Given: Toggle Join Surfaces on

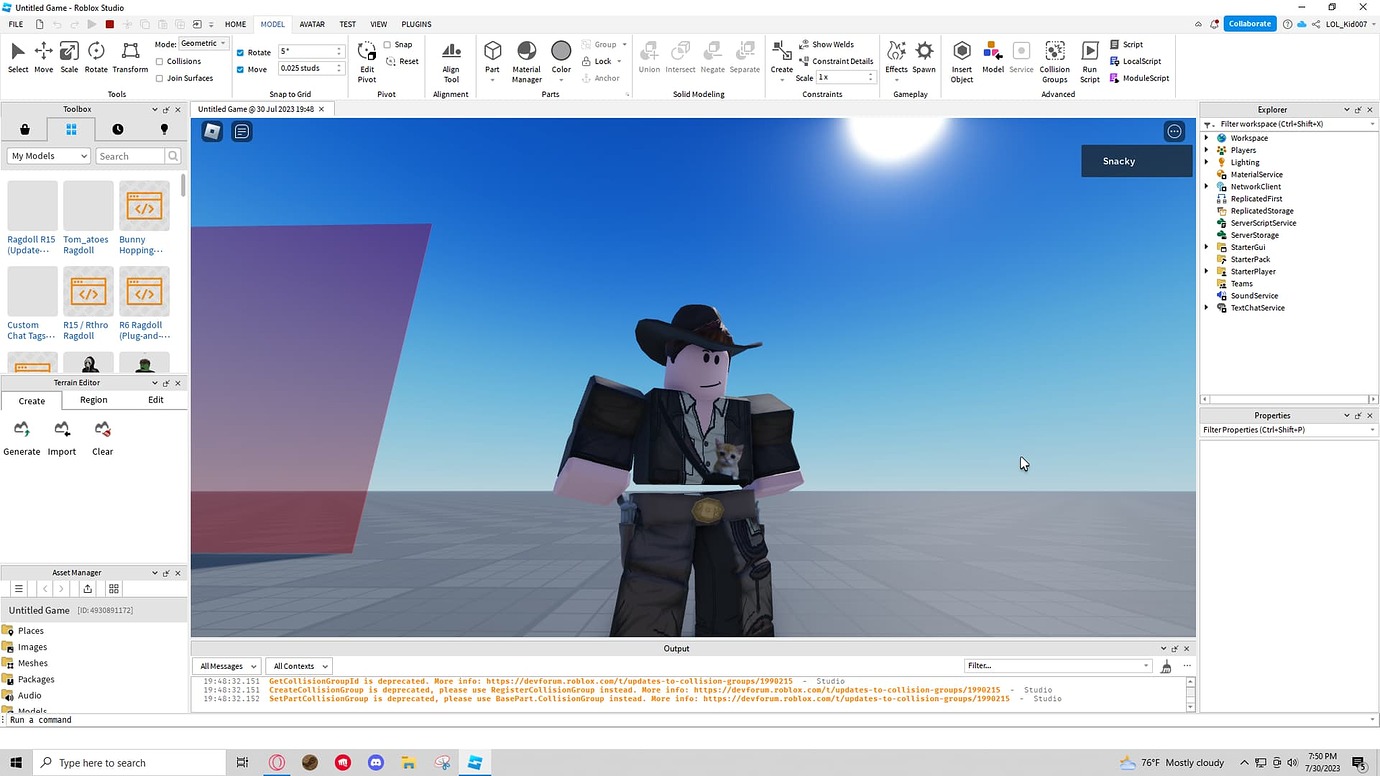Looking at the screenshot, I should tap(160, 77).
